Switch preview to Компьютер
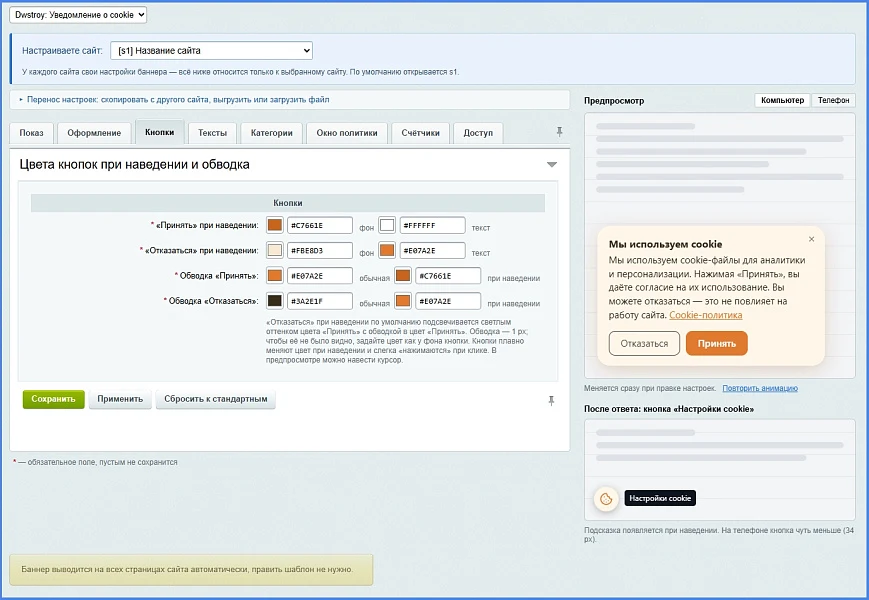This screenshot has height=600, width=869. (783, 100)
